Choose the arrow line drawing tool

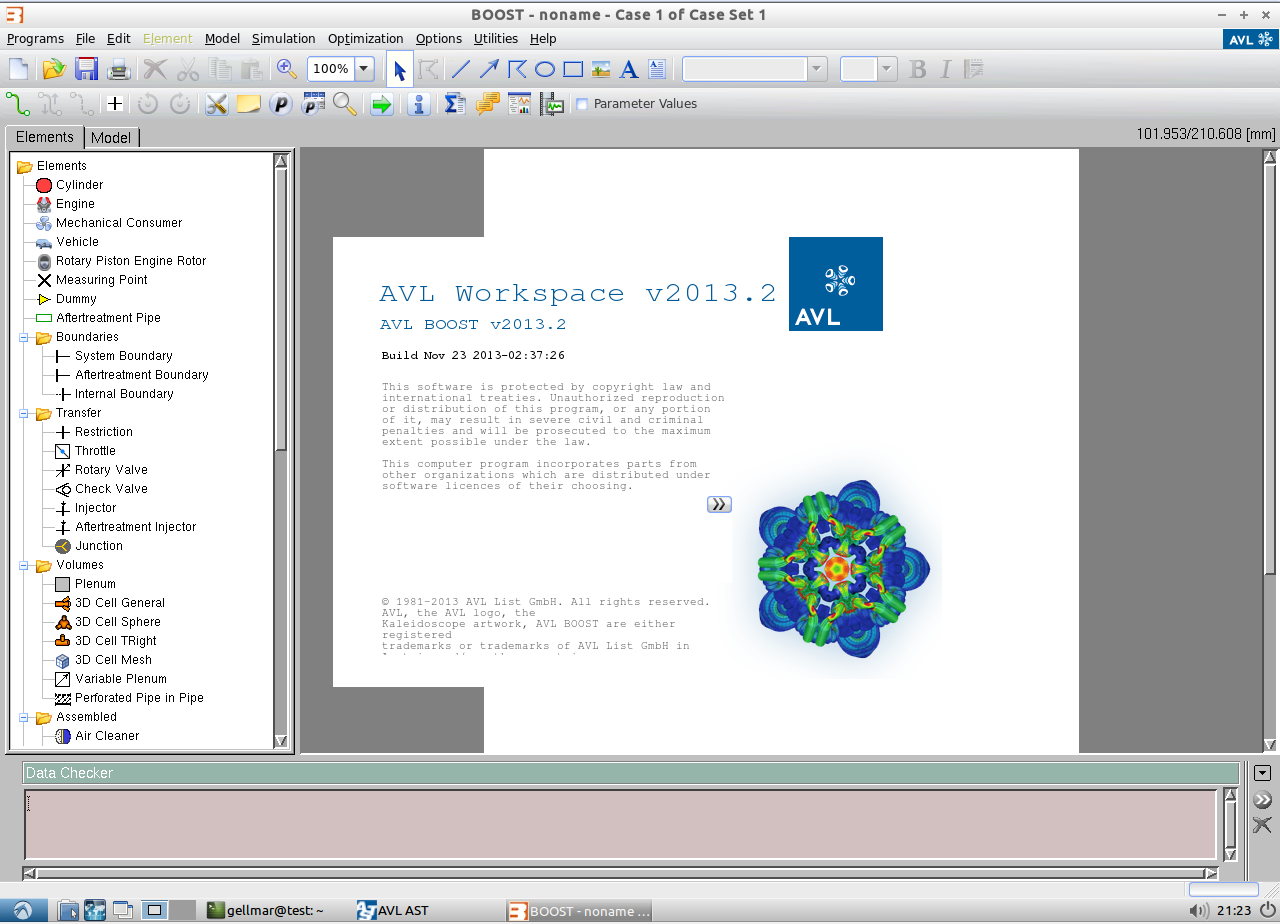point(489,69)
